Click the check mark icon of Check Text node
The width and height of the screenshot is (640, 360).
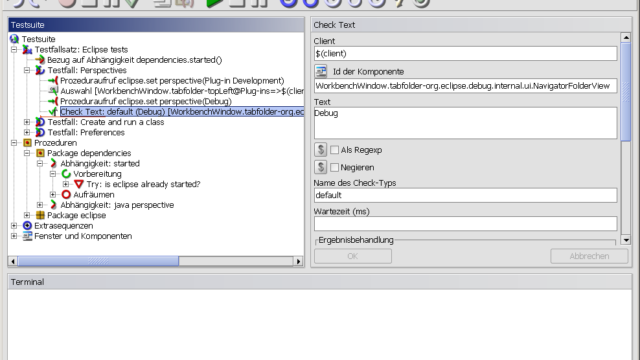tap(53, 111)
